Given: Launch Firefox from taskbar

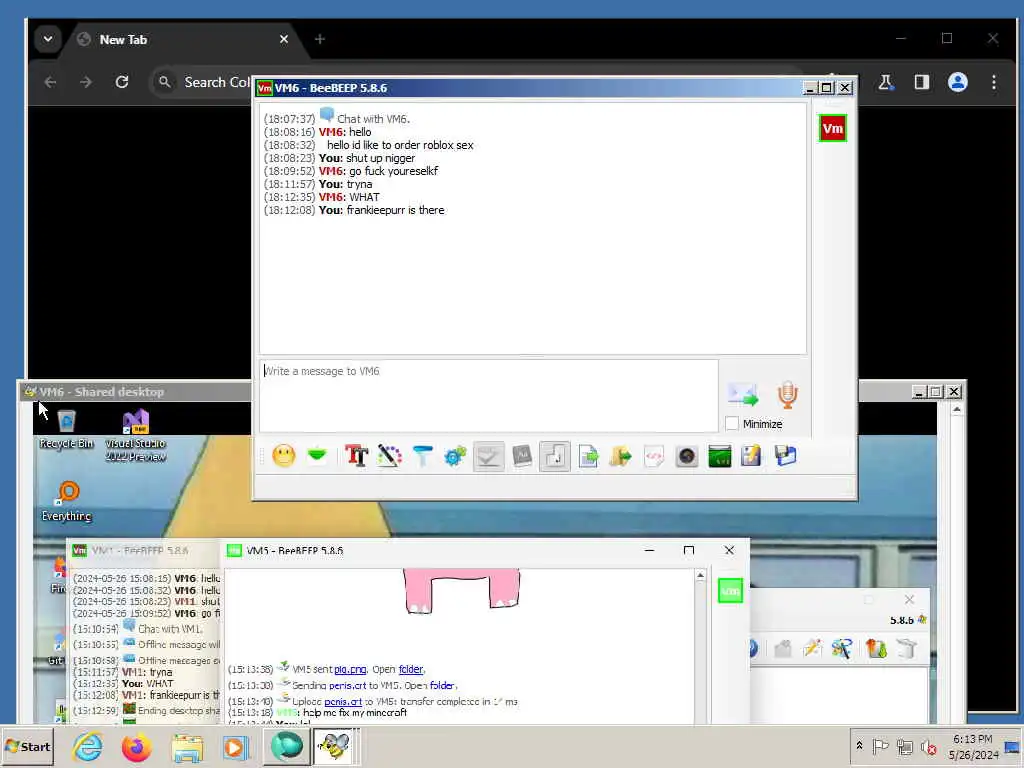Looking at the screenshot, I should (x=136, y=746).
